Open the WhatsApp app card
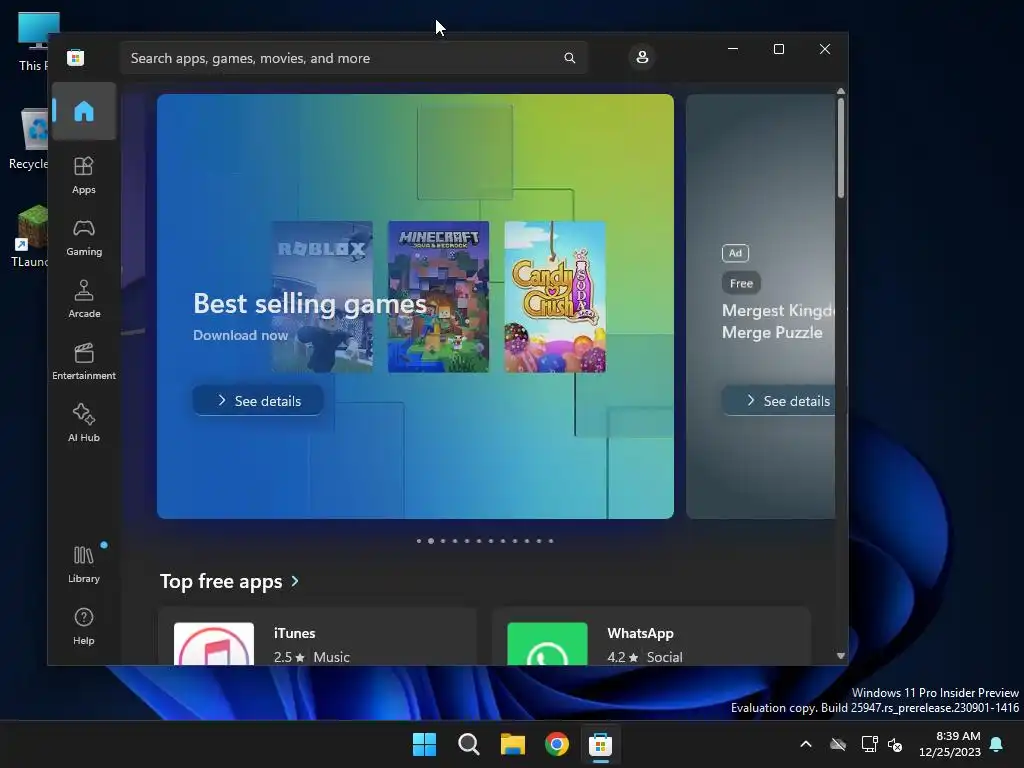The height and width of the screenshot is (768, 1024). pos(650,637)
